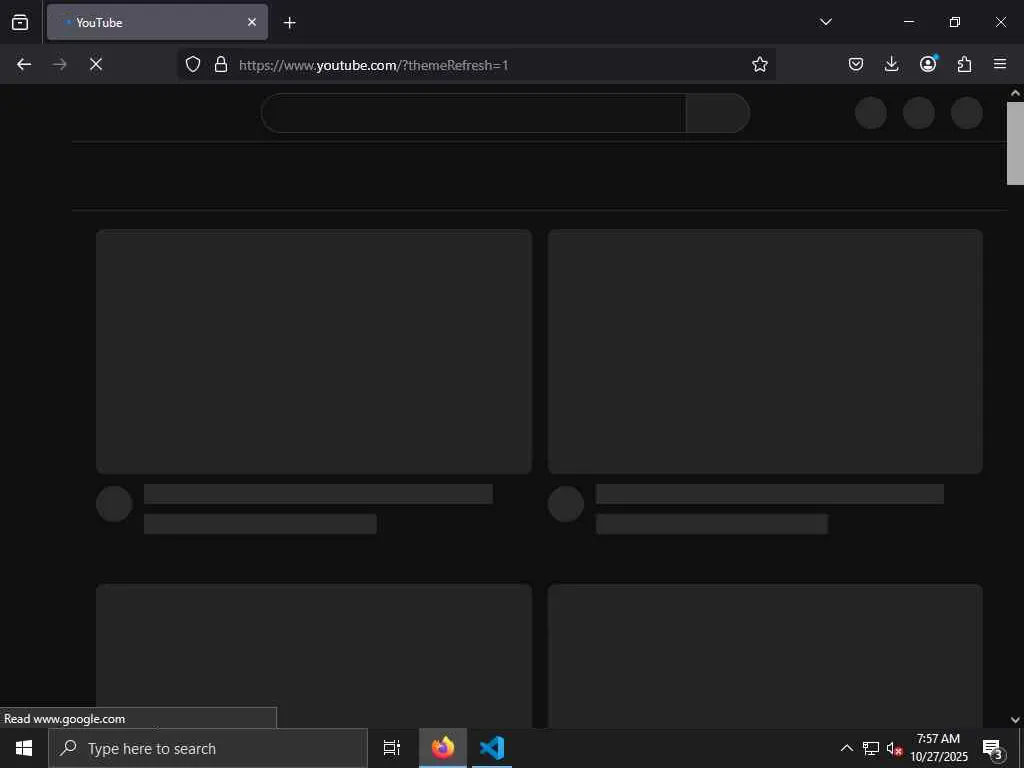Go back one page
The image size is (1024, 768).
pos(24,64)
